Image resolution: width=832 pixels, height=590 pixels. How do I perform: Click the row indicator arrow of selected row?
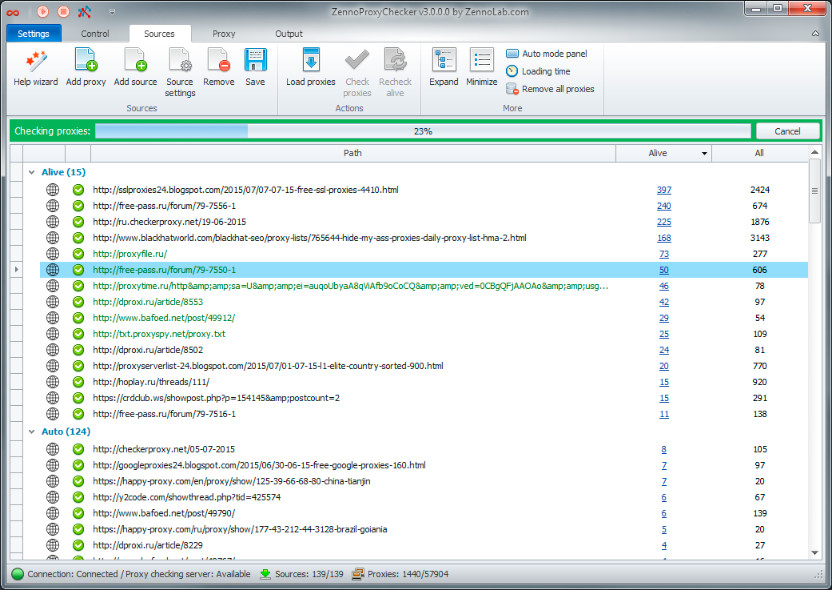pyautogui.click(x=16, y=270)
